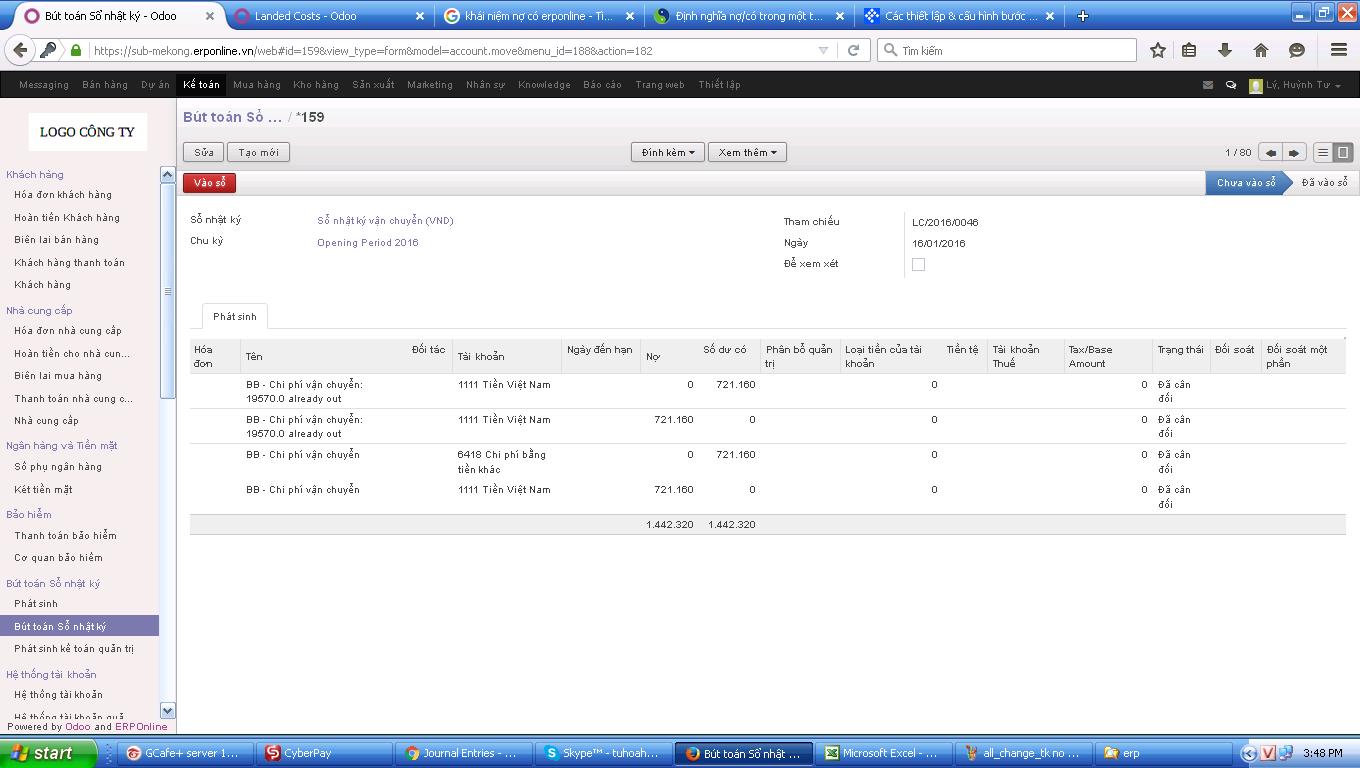Image resolution: width=1360 pixels, height=768 pixels.
Task: Switch to form view icon
Action: point(1343,152)
